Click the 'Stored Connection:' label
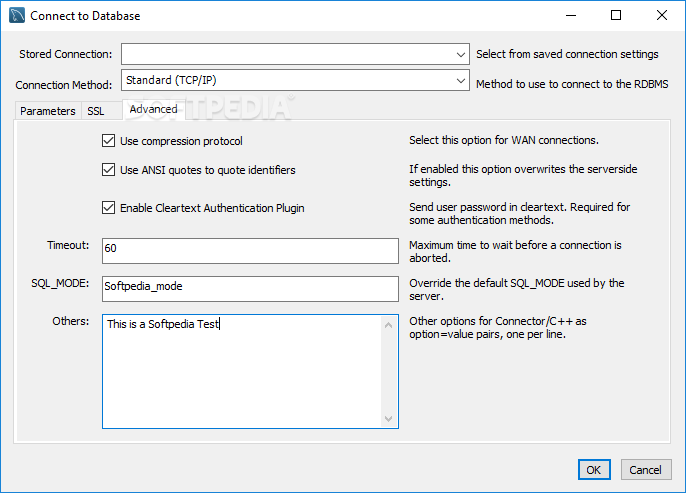 [x=66, y=54]
